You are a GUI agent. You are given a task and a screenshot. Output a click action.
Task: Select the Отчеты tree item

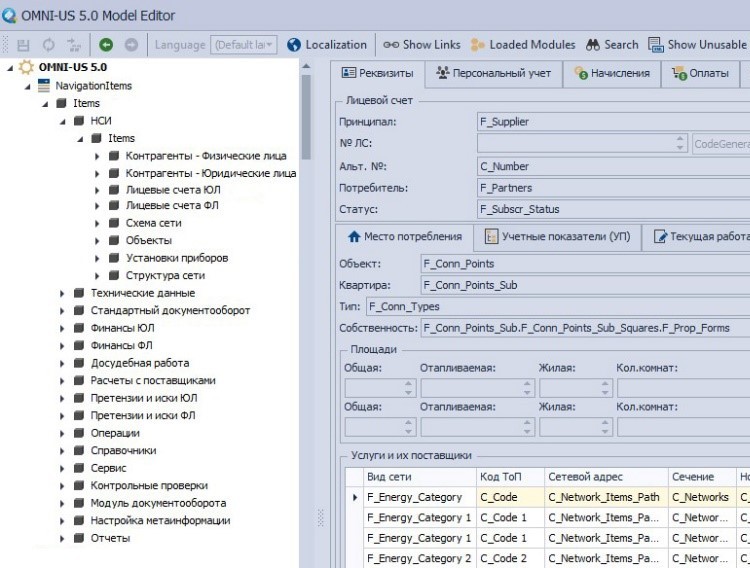[110, 538]
